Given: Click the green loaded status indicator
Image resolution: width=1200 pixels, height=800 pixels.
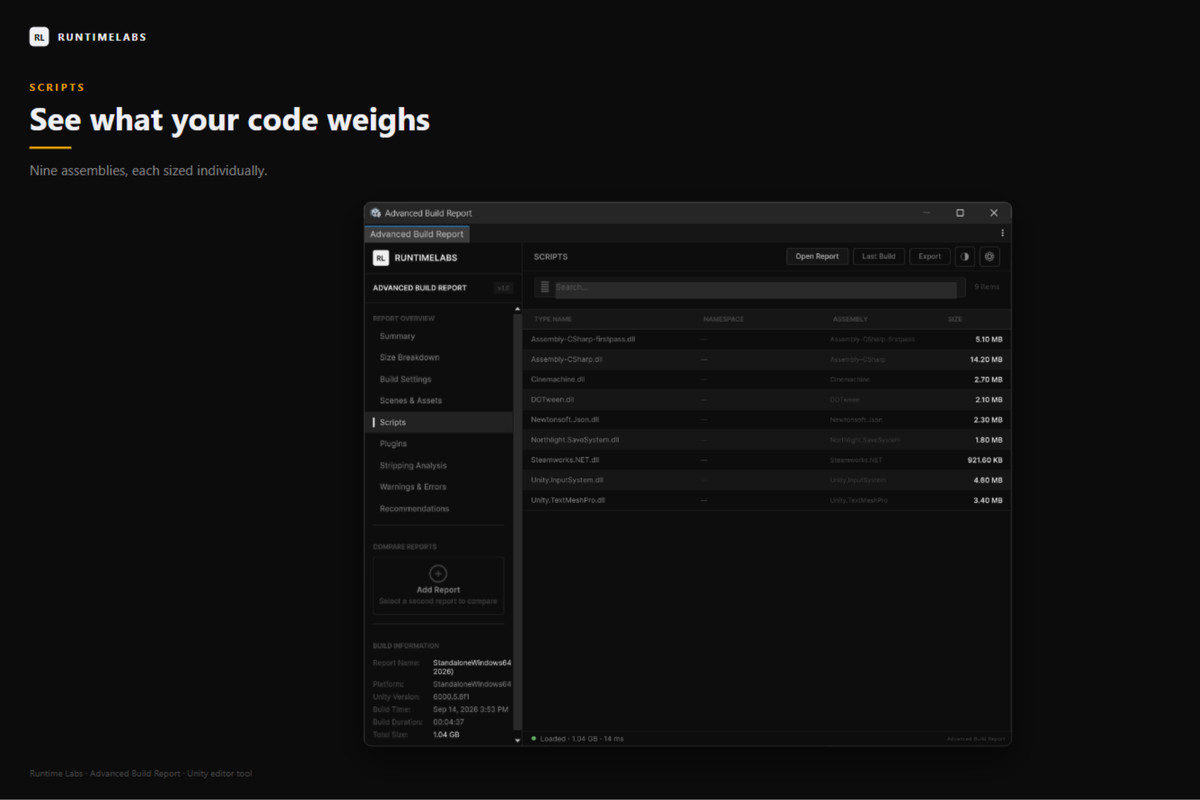Looking at the screenshot, I should (x=534, y=739).
